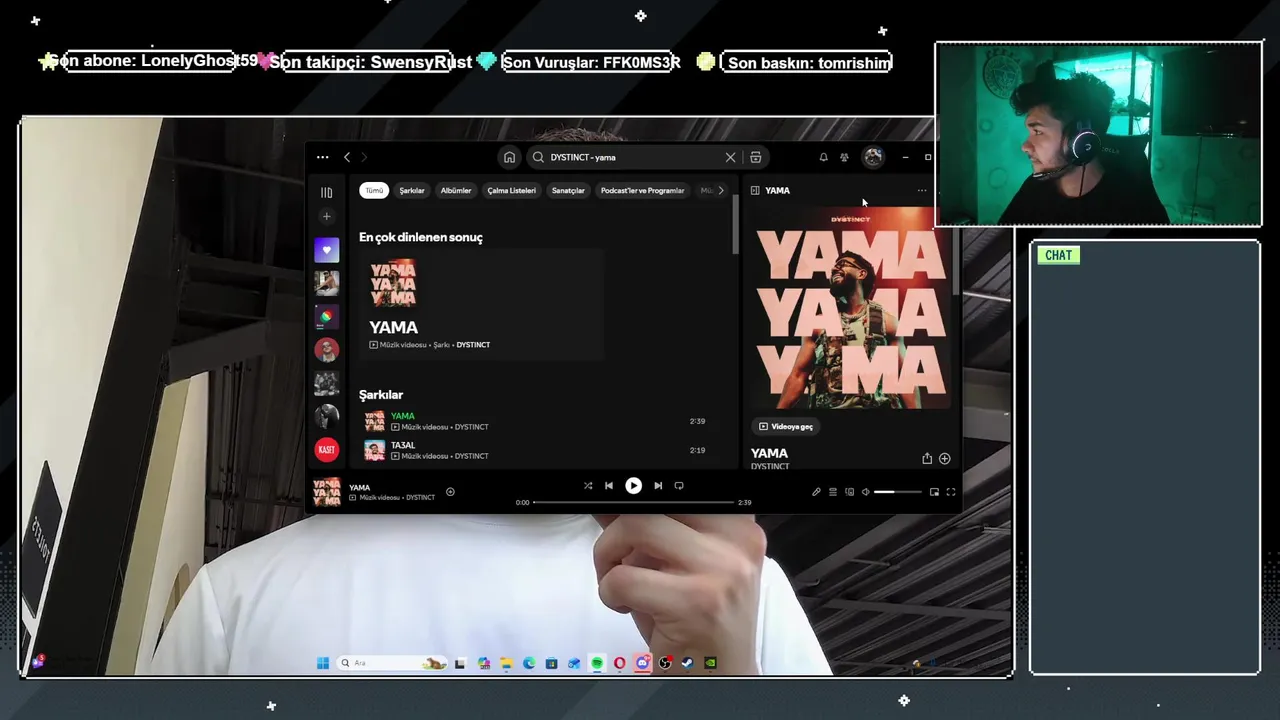Screen dimensions: 1280x720
Task: Open the Opera browser from the taskbar
Action: (x=620, y=663)
